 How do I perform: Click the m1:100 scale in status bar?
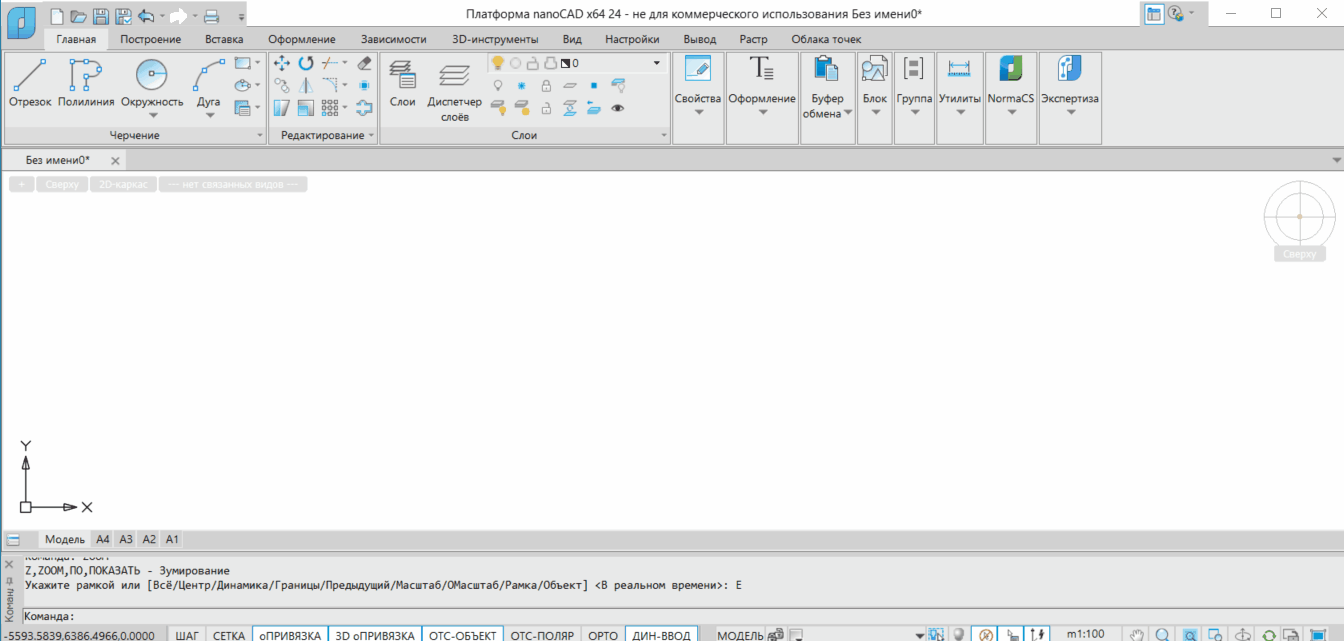tap(1085, 634)
